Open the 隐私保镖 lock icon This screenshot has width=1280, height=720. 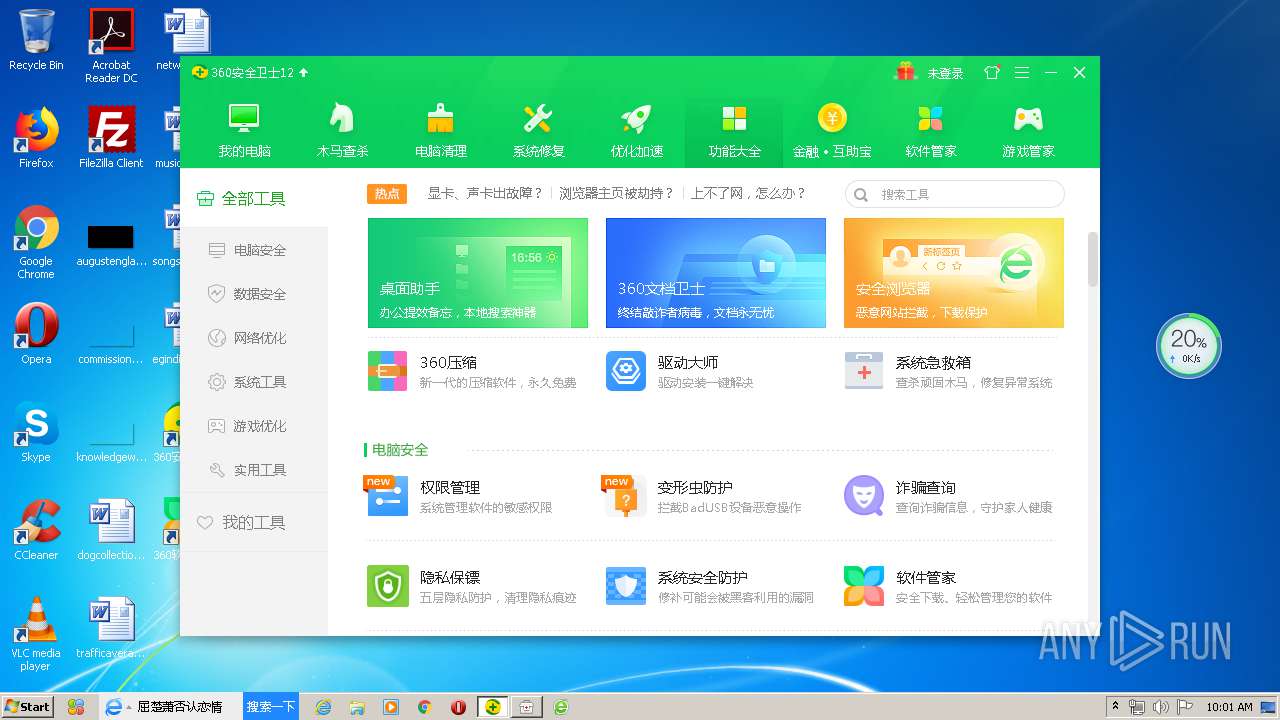pos(387,586)
